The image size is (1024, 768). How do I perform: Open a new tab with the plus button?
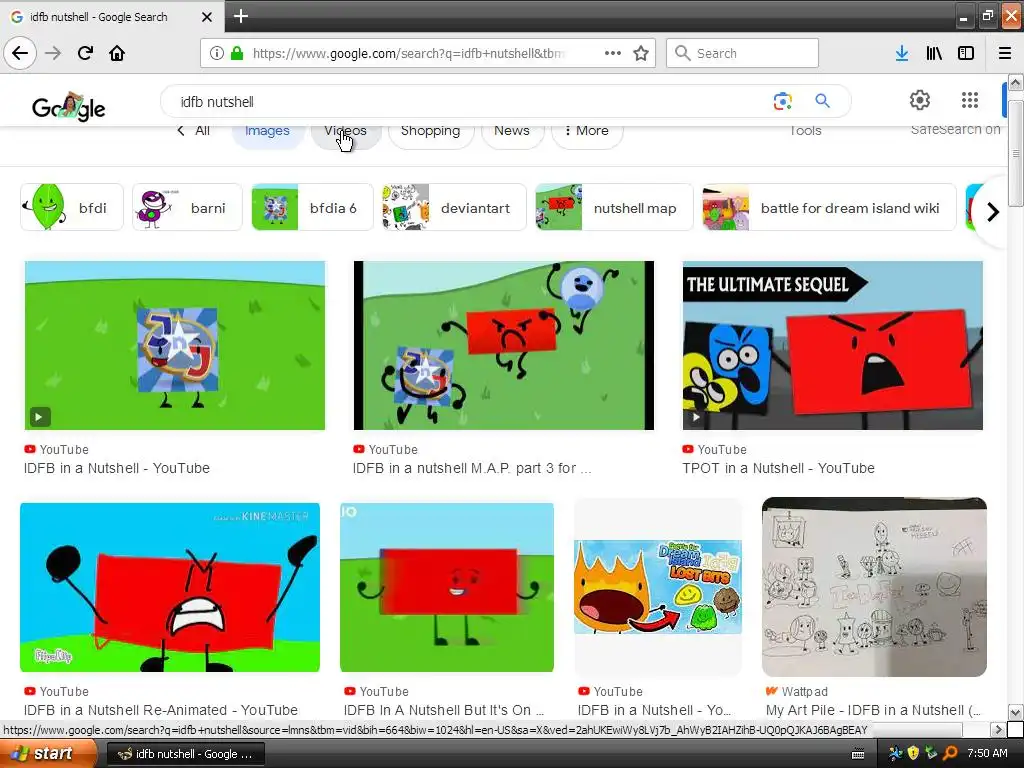[x=241, y=16]
